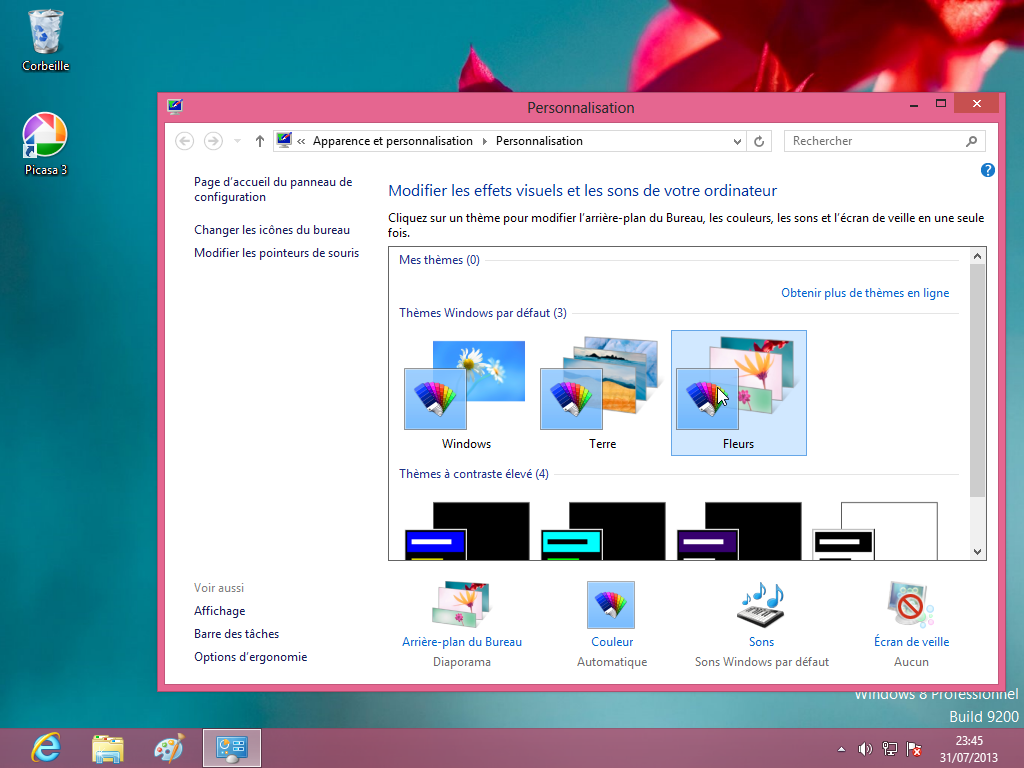Click the theme list scroll up arrow
1024x768 pixels.
coord(977,256)
